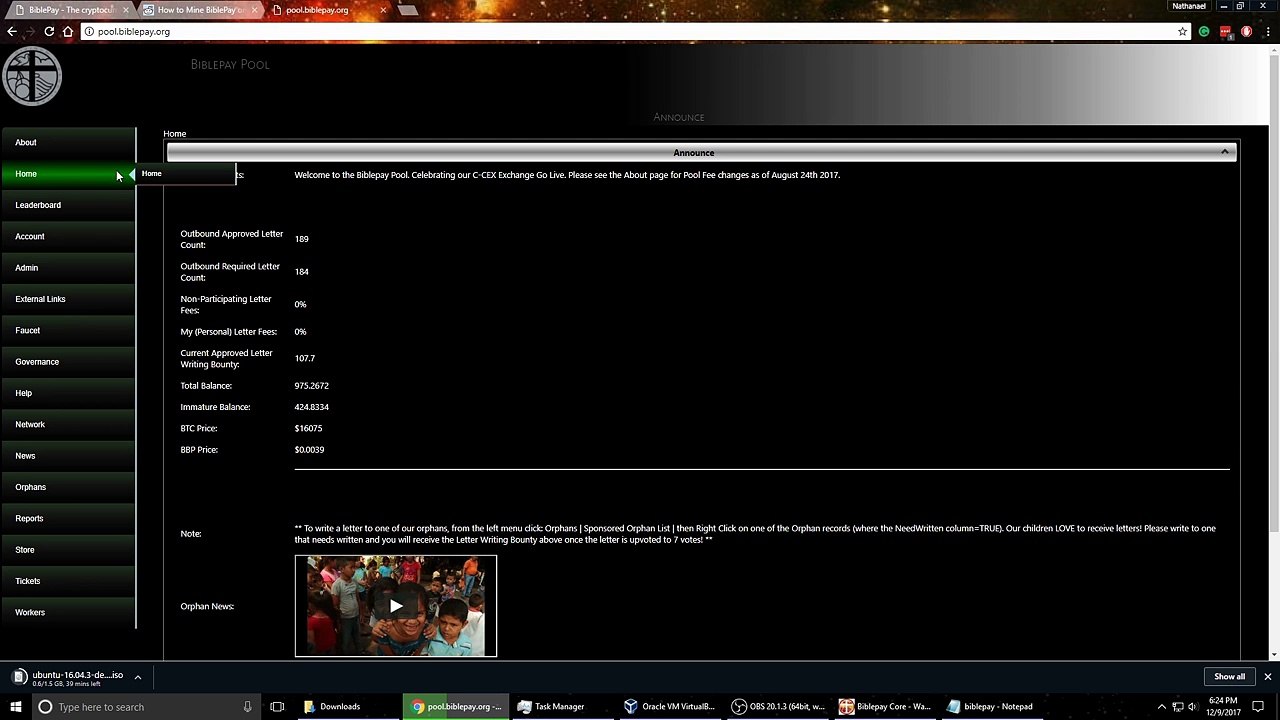Open the Orphans menu
The width and height of the screenshot is (1280, 720).
pos(68,487)
